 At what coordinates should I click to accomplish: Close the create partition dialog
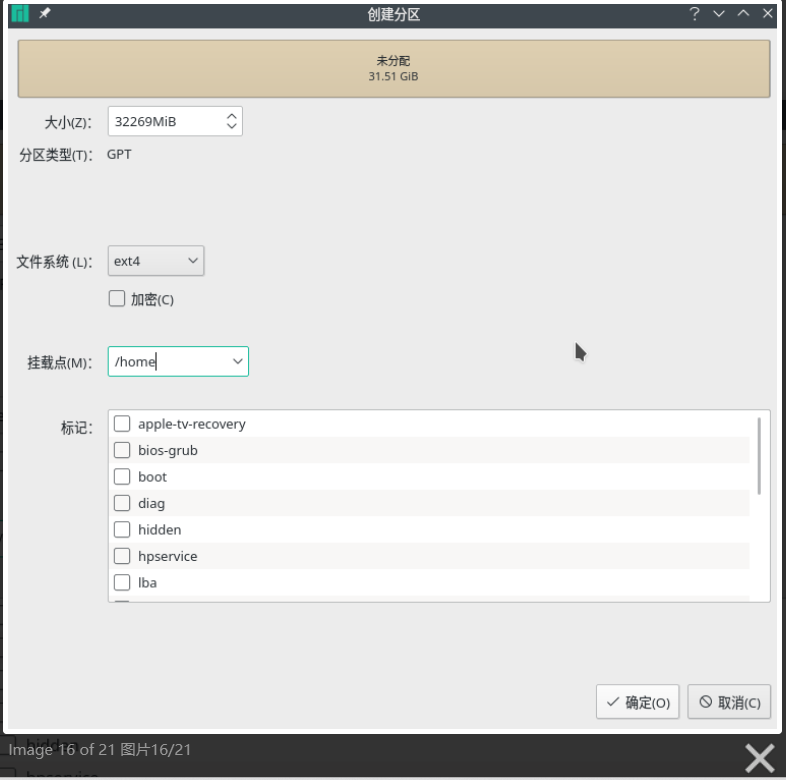768,14
